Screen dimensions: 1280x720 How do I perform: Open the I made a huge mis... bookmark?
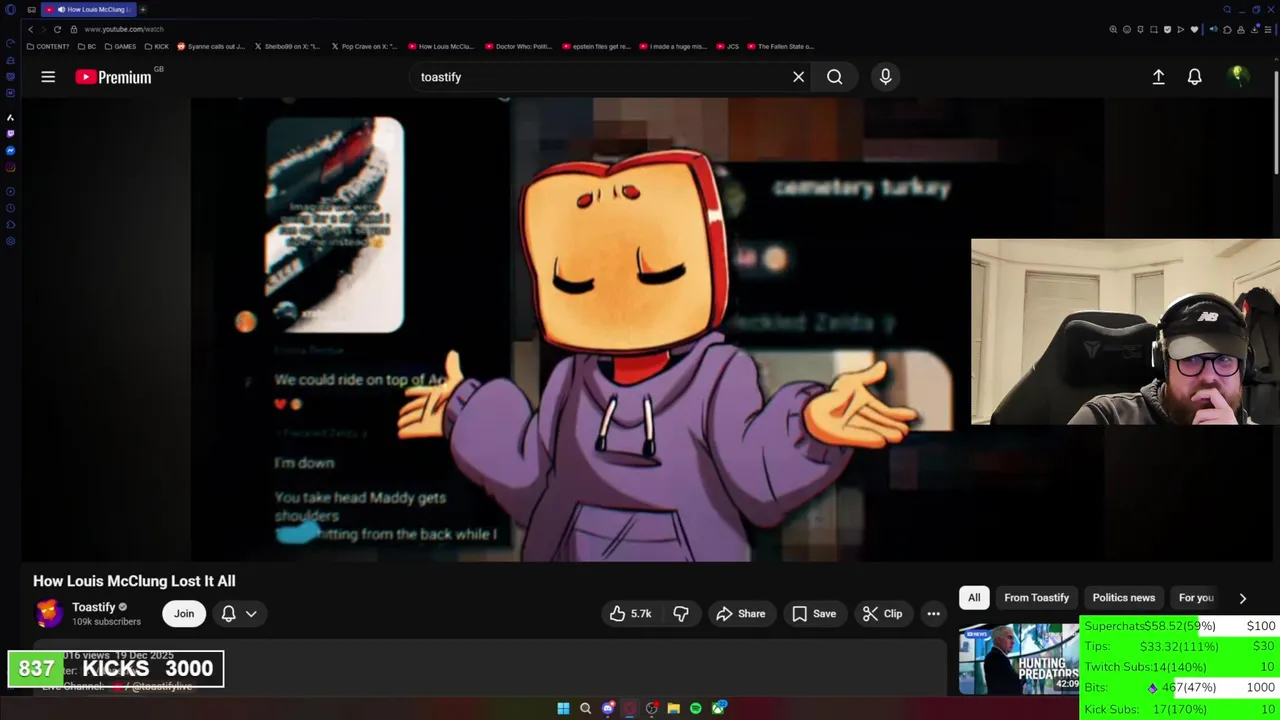(x=673, y=46)
